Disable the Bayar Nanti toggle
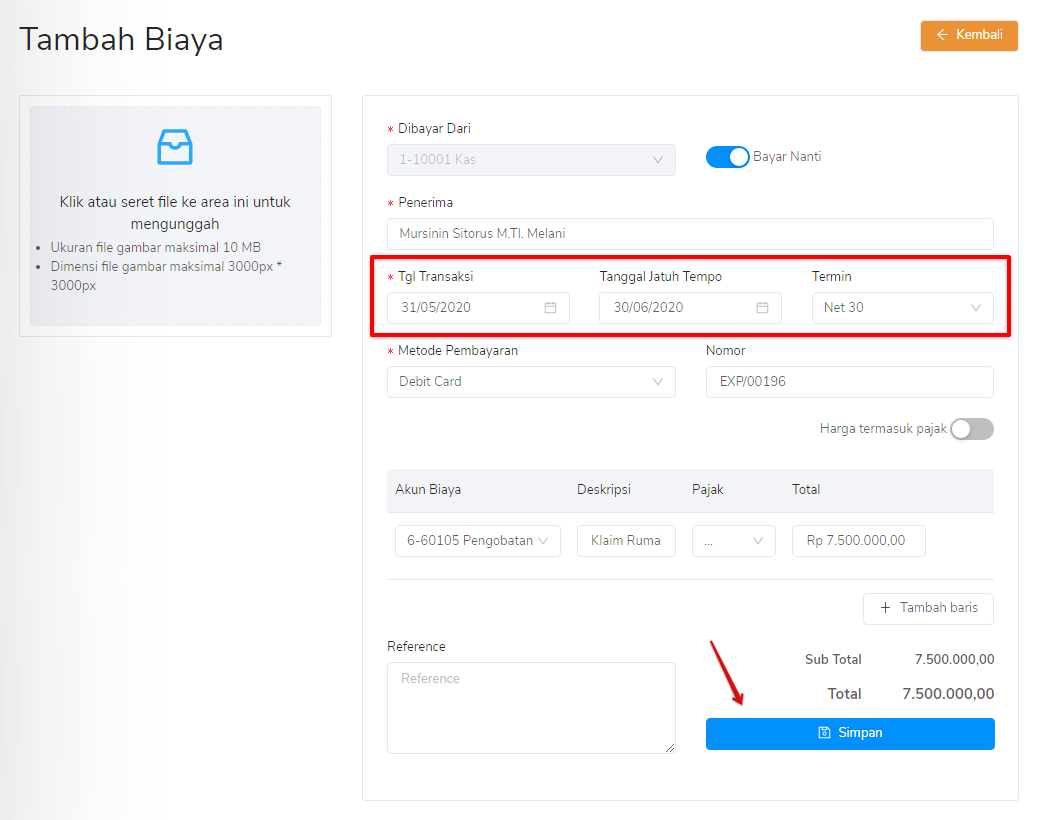The width and height of the screenshot is (1039, 820). 727,156
